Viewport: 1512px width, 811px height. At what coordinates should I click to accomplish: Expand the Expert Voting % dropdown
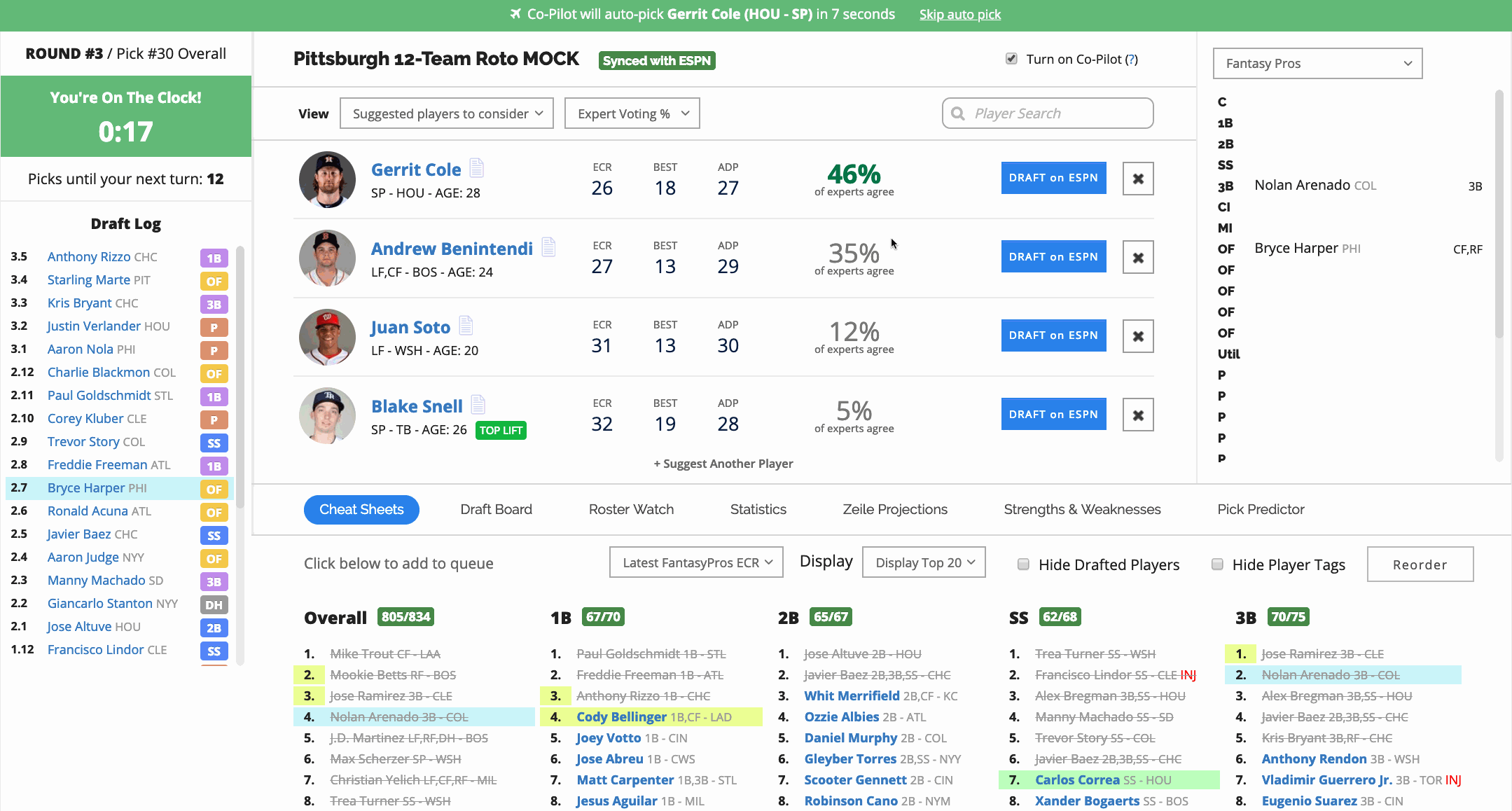(x=632, y=113)
